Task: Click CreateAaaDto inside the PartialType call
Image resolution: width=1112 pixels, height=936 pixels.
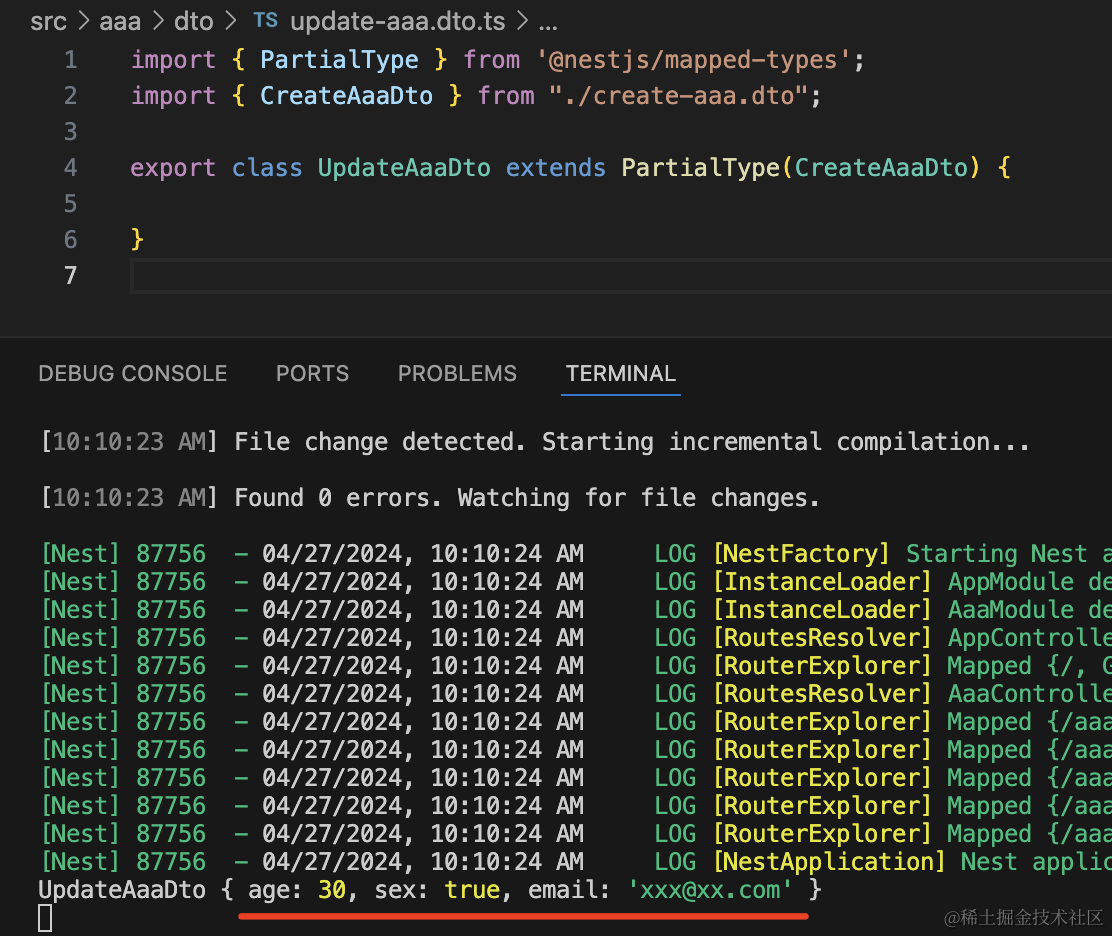Action: click(x=882, y=167)
